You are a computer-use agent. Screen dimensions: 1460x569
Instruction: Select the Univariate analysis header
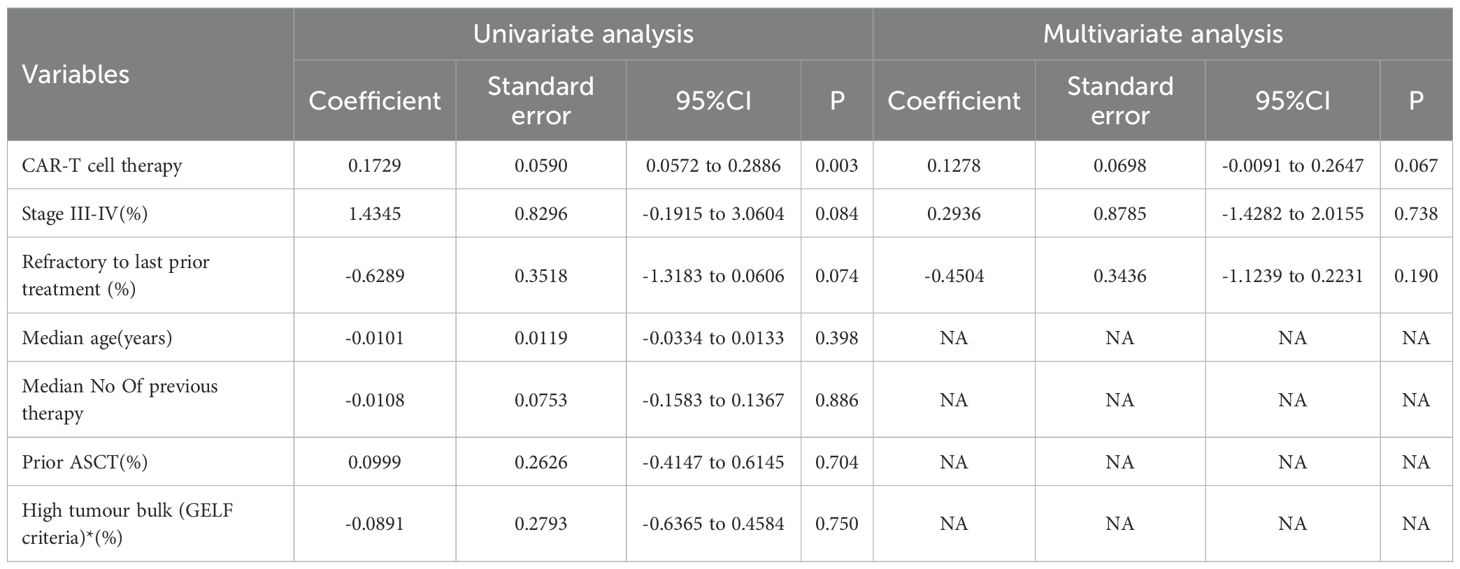click(x=583, y=34)
